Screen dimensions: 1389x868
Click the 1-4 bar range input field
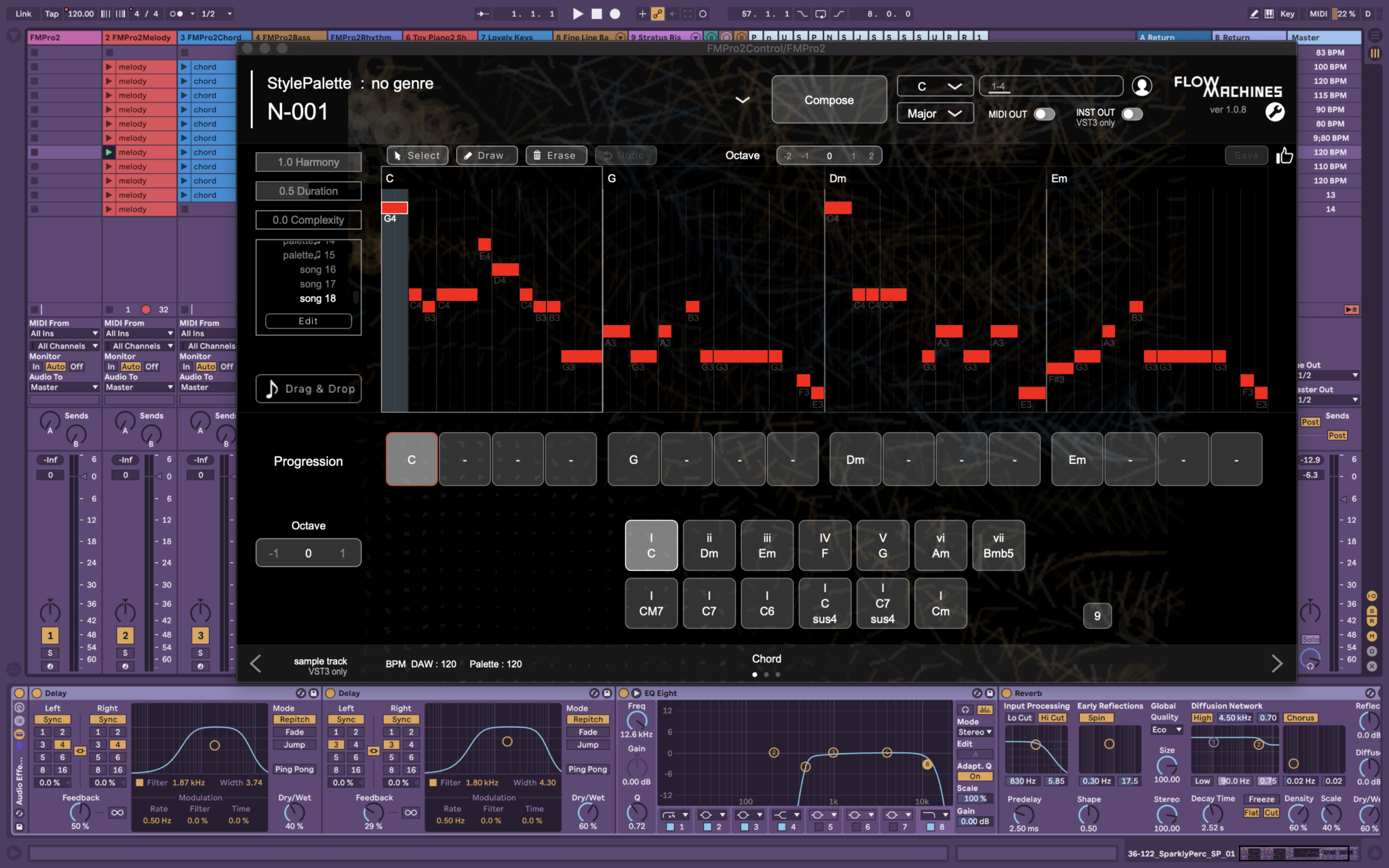[1051, 86]
